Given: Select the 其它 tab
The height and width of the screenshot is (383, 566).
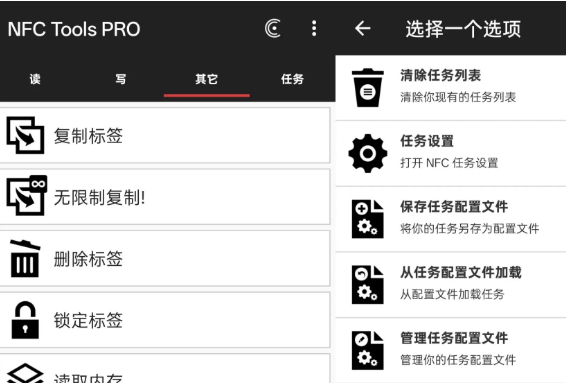Looking at the screenshot, I should pyautogui.click(x=206, y=79).
